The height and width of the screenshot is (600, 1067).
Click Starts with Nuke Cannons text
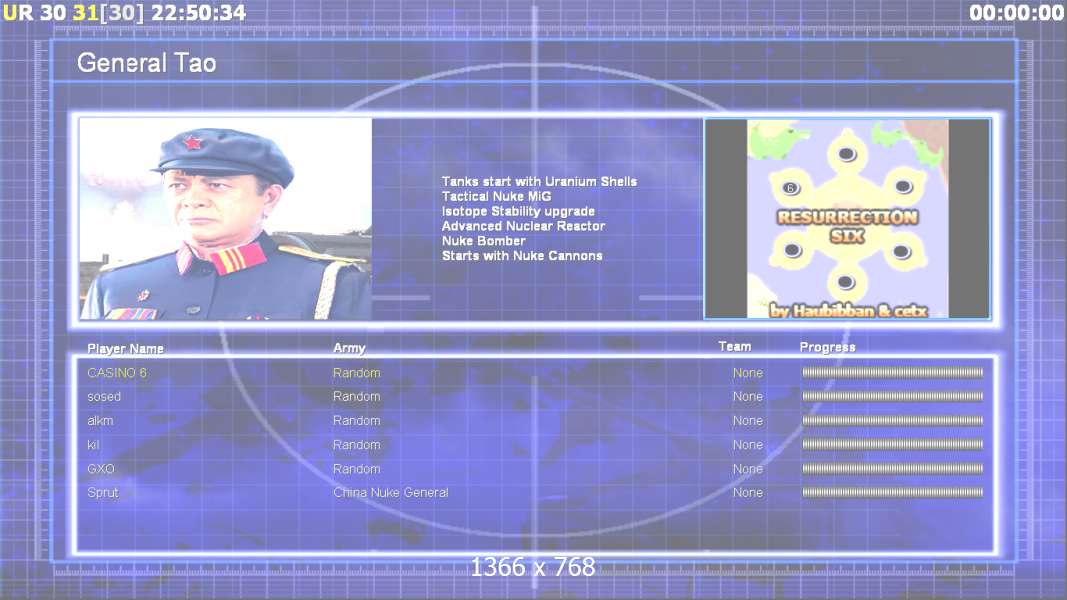[522, 256]
